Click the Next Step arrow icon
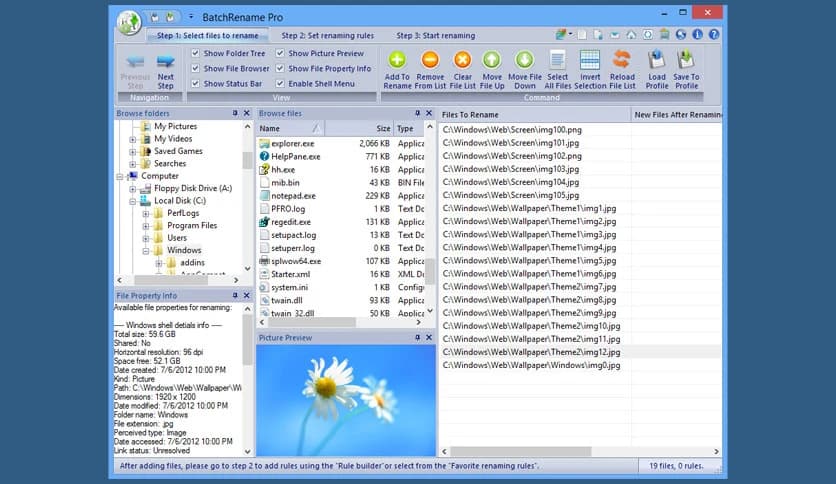836x484 pixels. point(166,61)
